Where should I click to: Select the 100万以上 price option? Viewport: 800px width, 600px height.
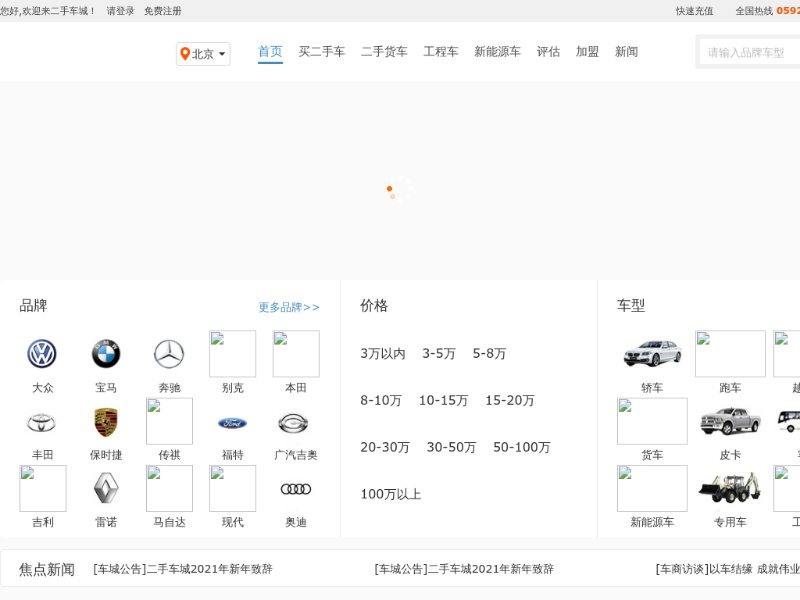coord(391,494)
